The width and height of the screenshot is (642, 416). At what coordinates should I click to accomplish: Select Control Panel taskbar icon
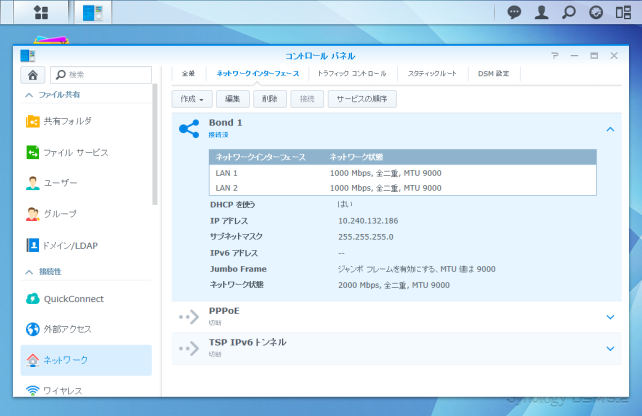(93, 12)
